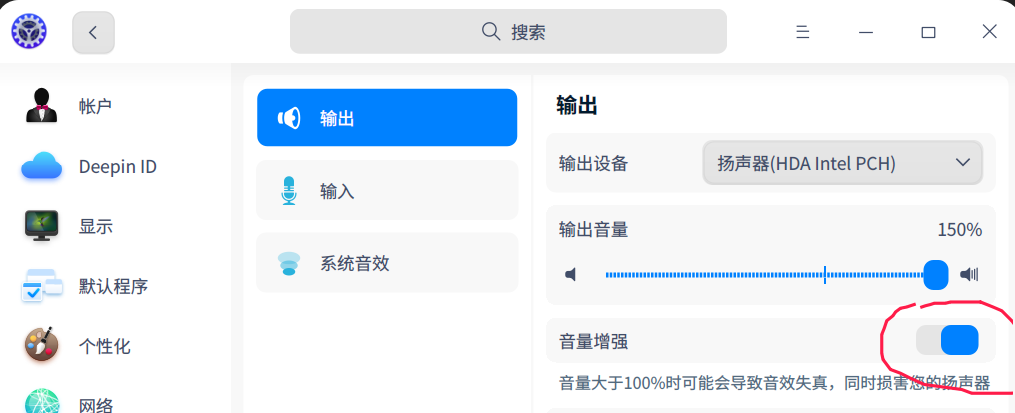Open the 网络 network settings
This screenshot has height=413, width=1015.
(x=95, y=405)
